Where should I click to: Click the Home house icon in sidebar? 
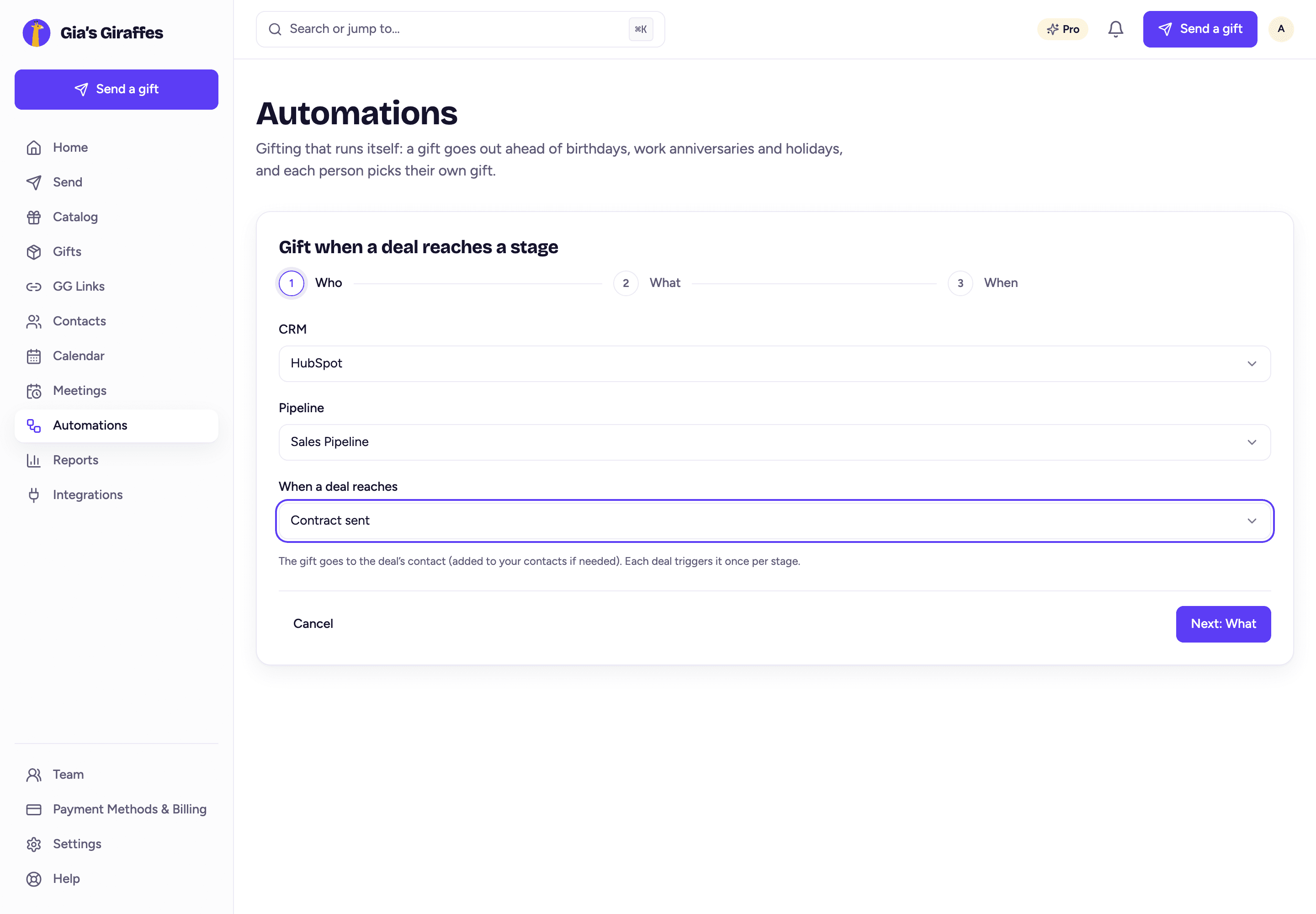(34, 148)
